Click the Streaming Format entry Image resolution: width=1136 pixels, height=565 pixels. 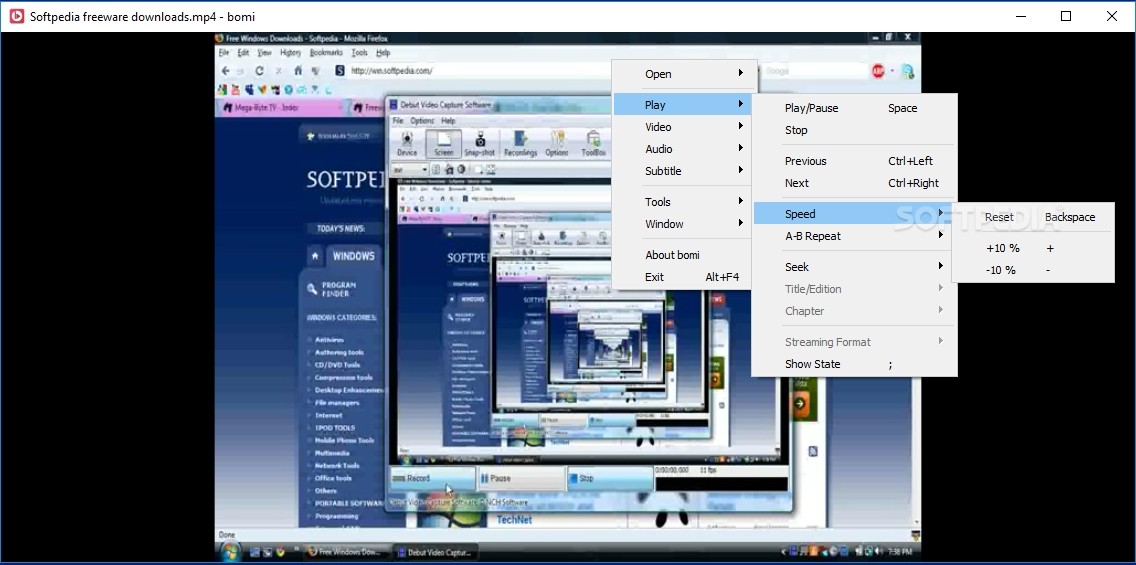click(x=854, y=342)
